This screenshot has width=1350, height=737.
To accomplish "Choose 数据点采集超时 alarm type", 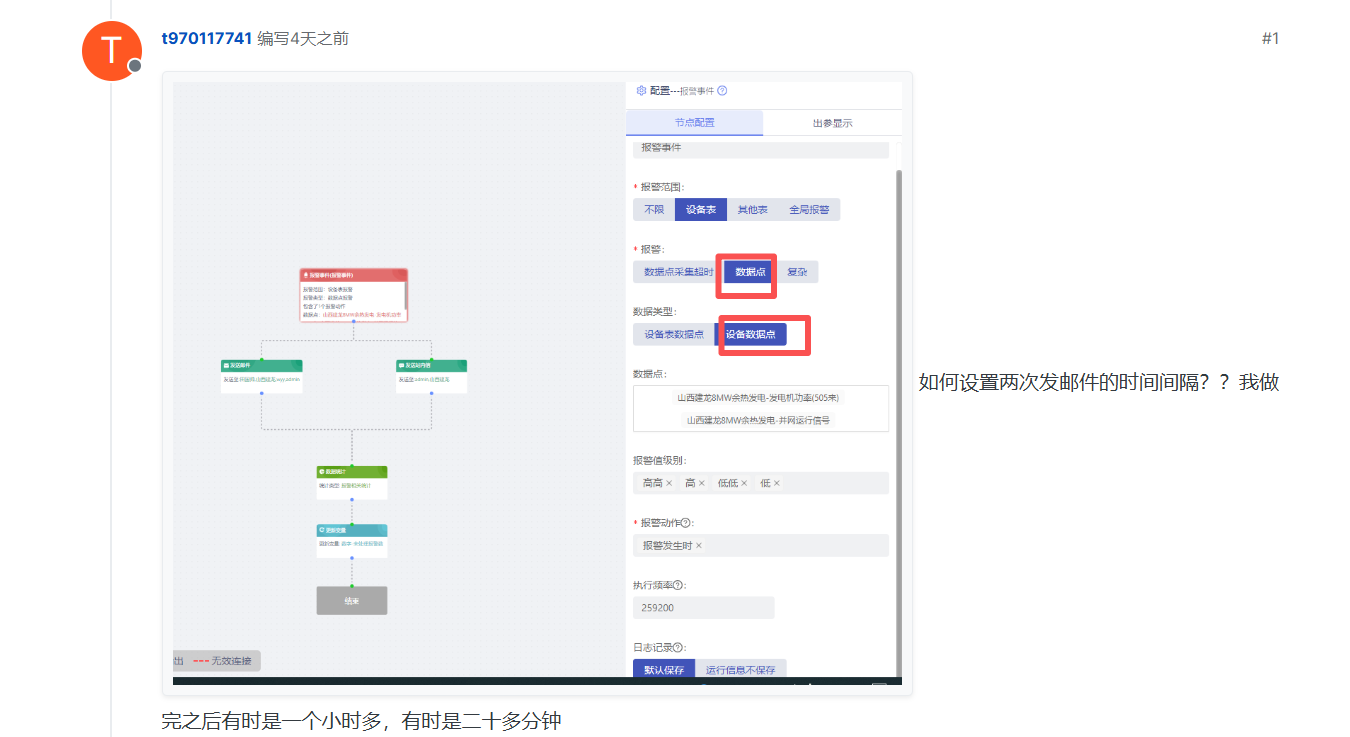I will point(678,272).
